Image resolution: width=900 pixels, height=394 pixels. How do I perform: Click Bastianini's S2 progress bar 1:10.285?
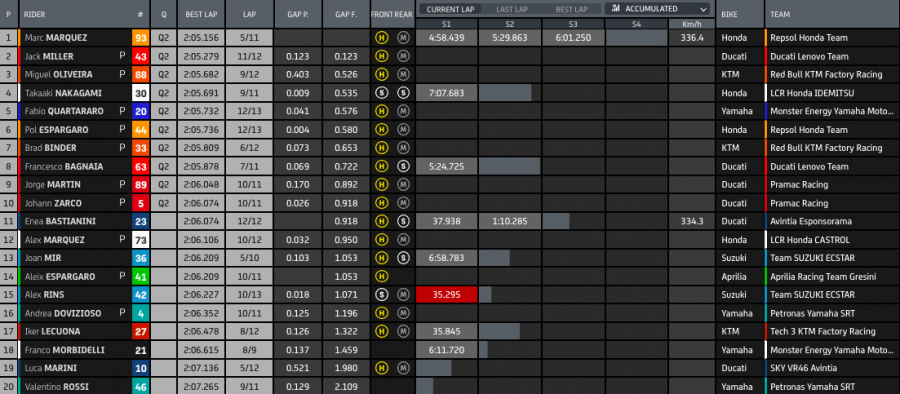point(510,221)
